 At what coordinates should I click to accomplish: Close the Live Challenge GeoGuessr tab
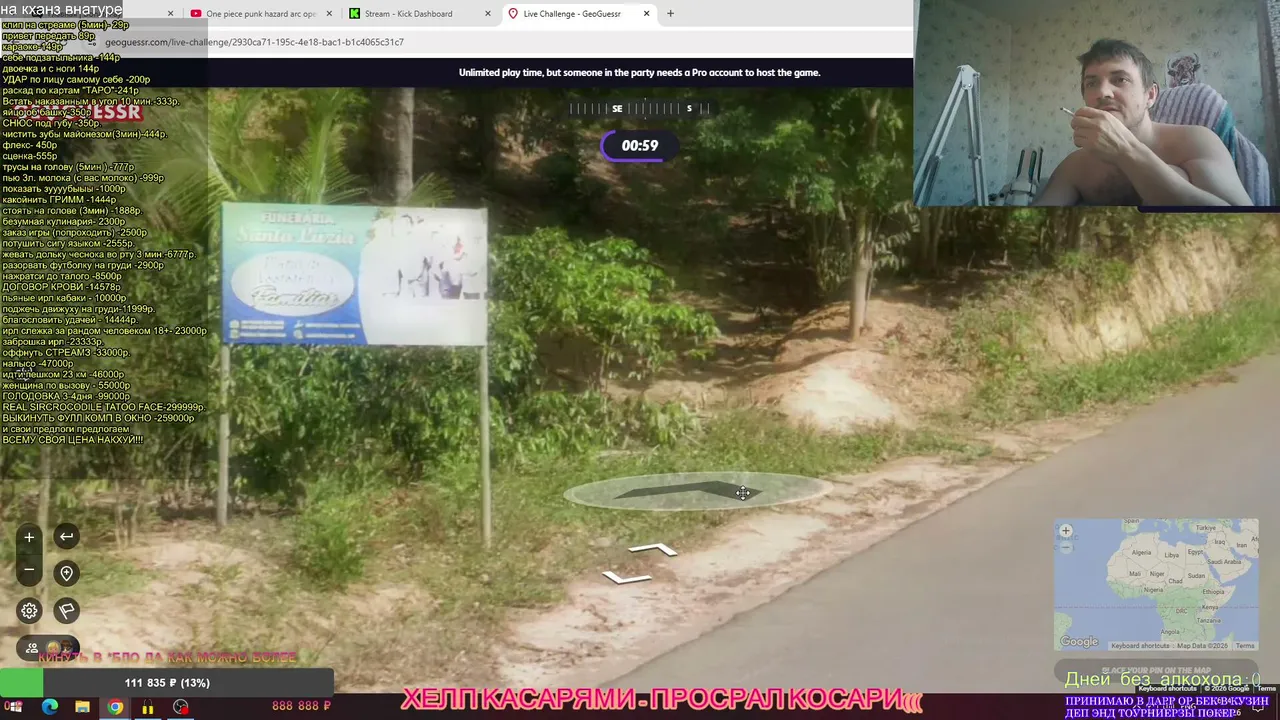647,14
